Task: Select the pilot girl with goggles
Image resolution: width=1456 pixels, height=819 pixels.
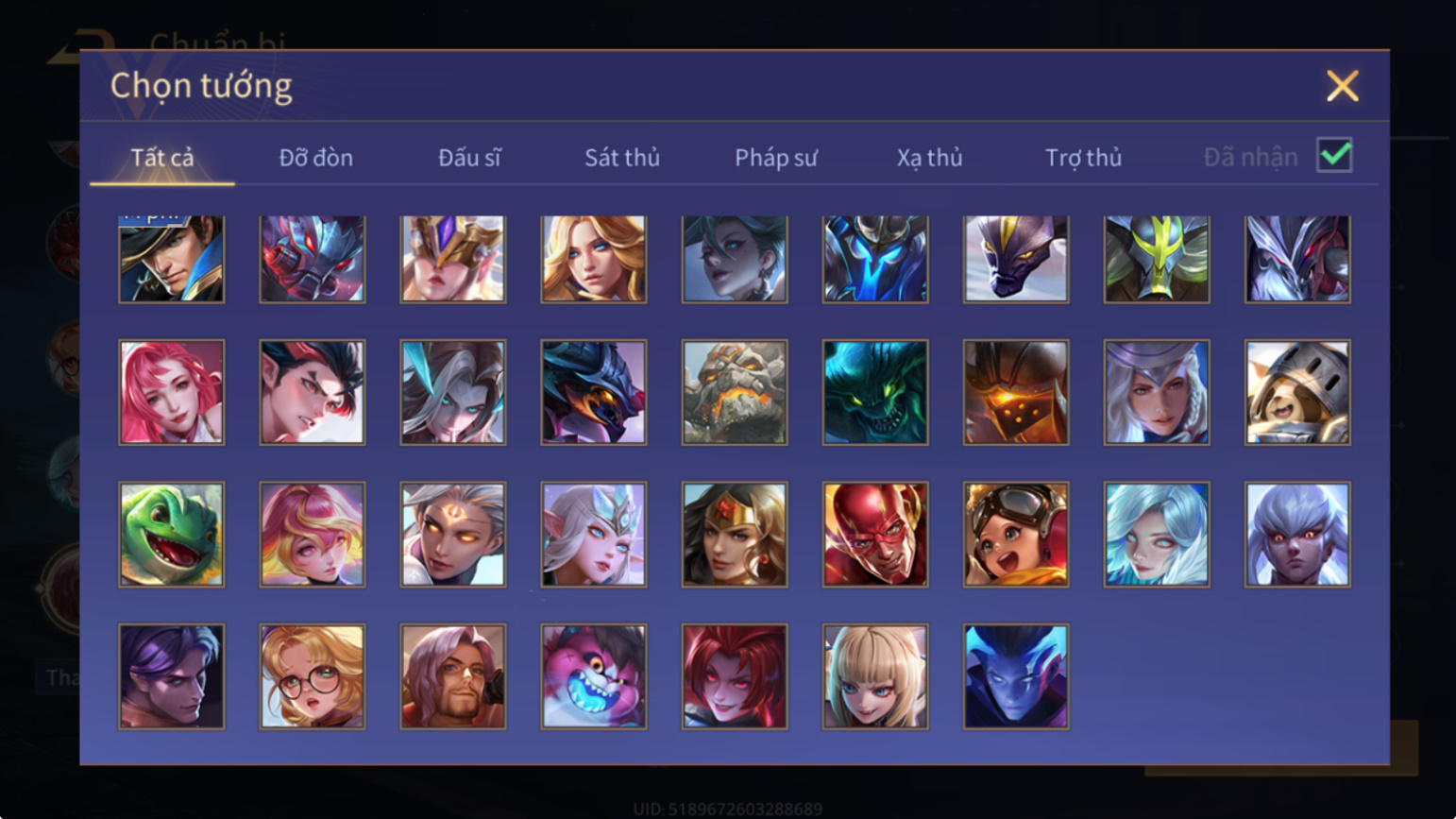Action: [1016, 535]
